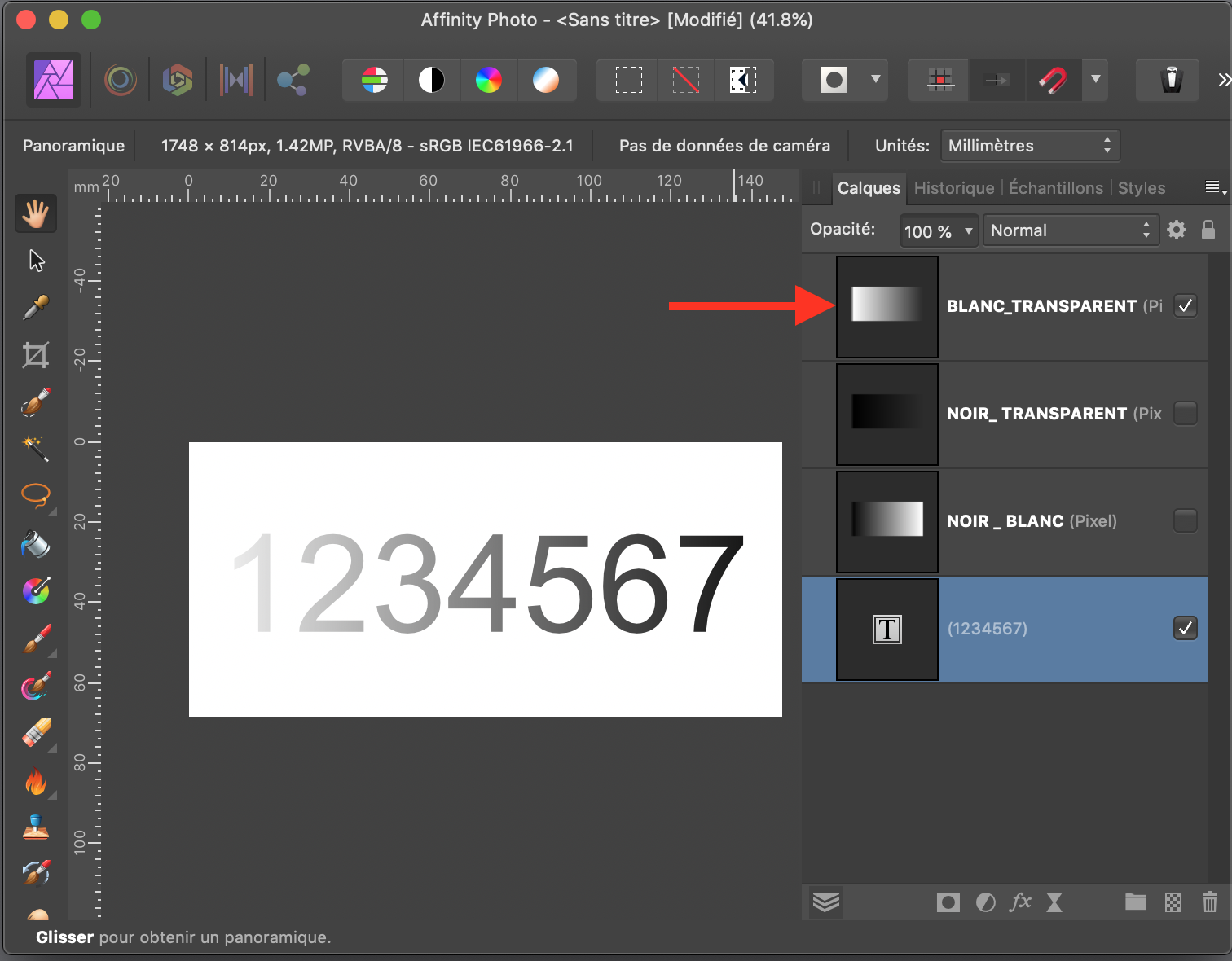
Task: Expand the opacity 100 % dropdown
Action: pyautogui.click(x=939, y=231)
